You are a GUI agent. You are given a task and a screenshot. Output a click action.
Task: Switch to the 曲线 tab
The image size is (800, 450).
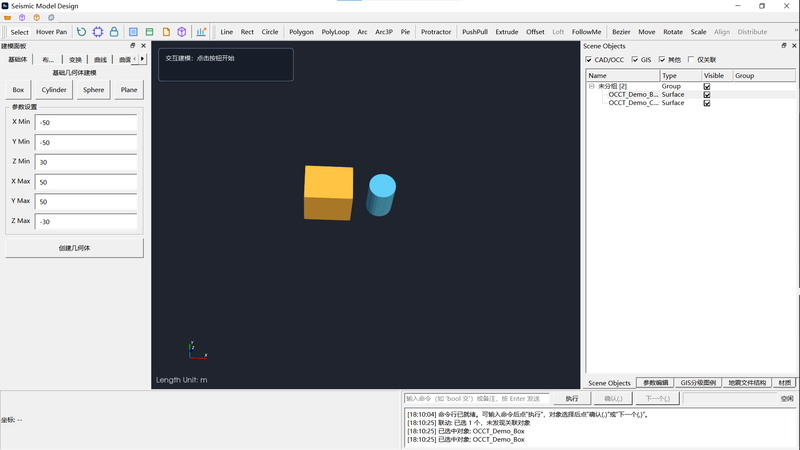(x=101, y=60)
